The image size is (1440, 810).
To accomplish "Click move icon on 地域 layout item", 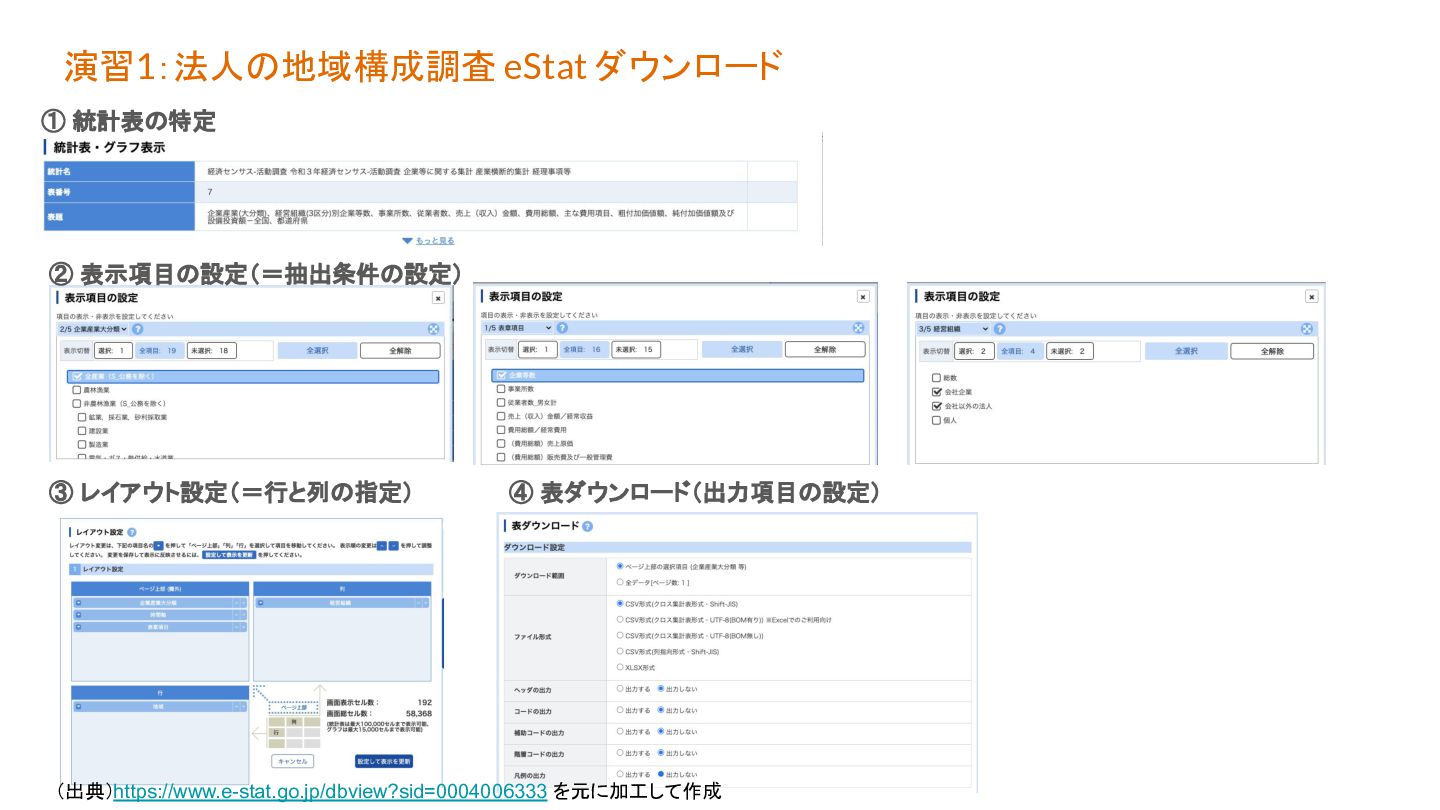I will tap(78, 707).
